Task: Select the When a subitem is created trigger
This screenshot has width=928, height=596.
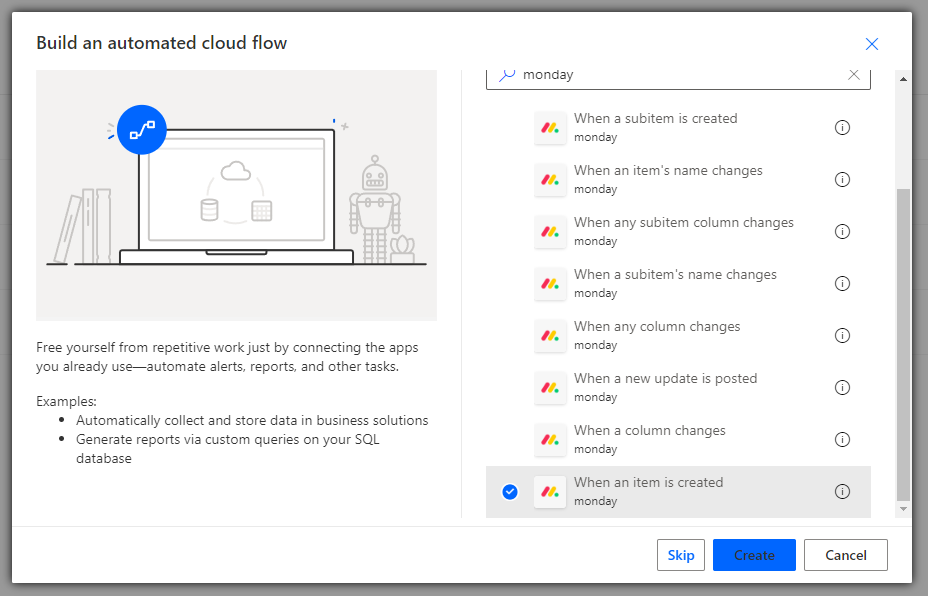Action: point(678,127)
